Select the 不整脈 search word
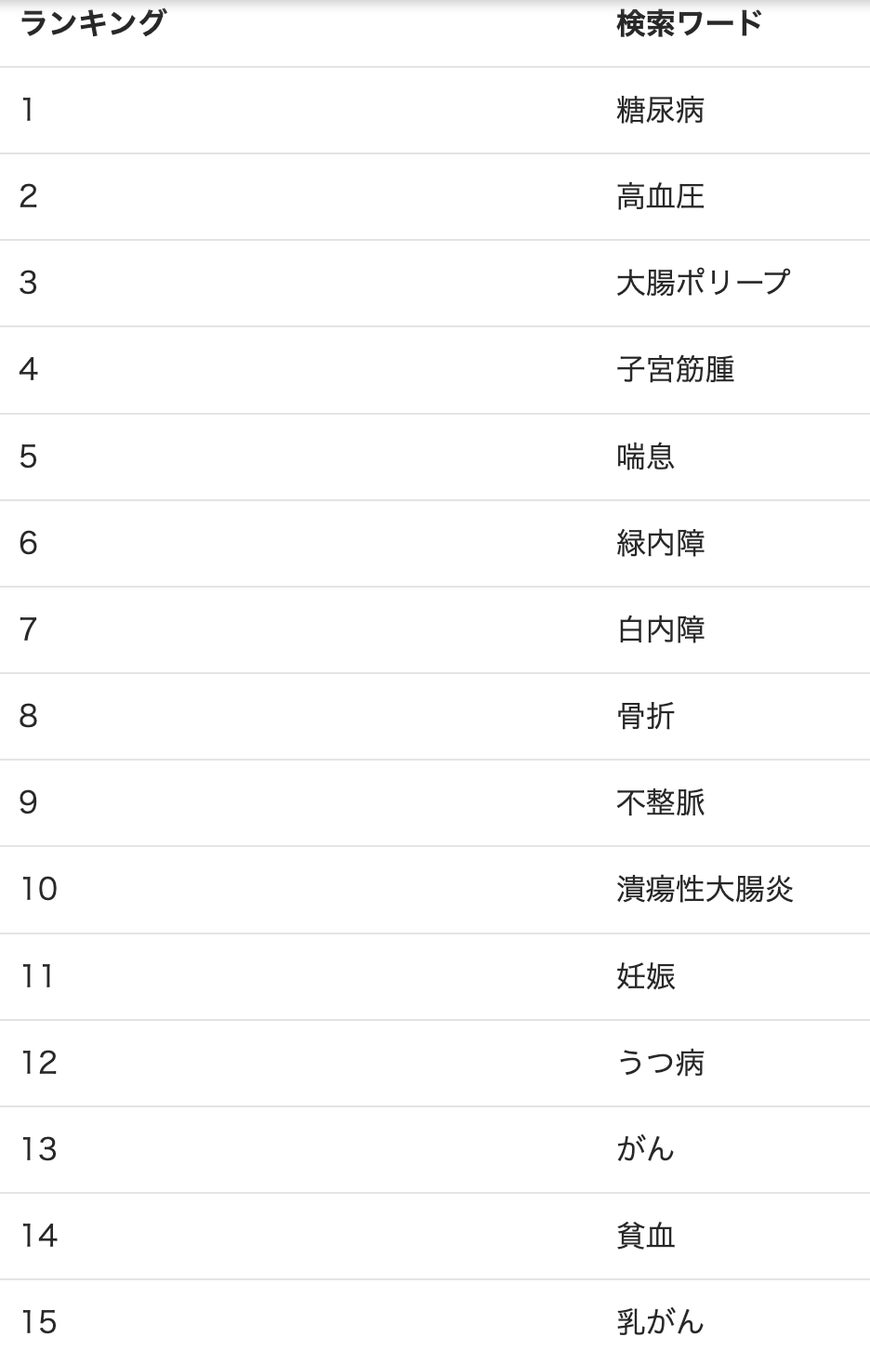Image resolution: width=870 pixels, height=1350 pixels. [x=660, y=803]
